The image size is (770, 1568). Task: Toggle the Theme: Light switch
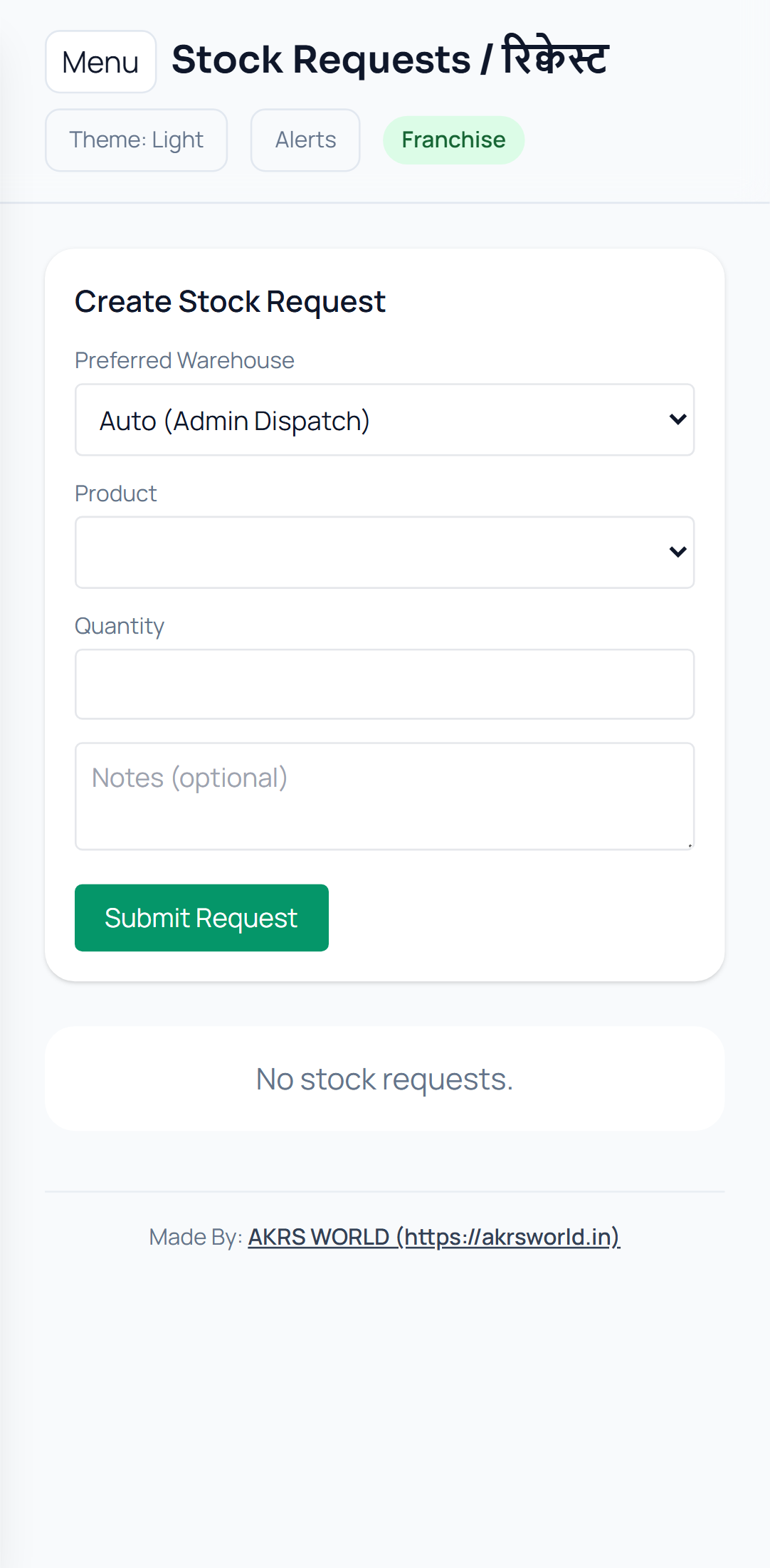pos(136,140)
